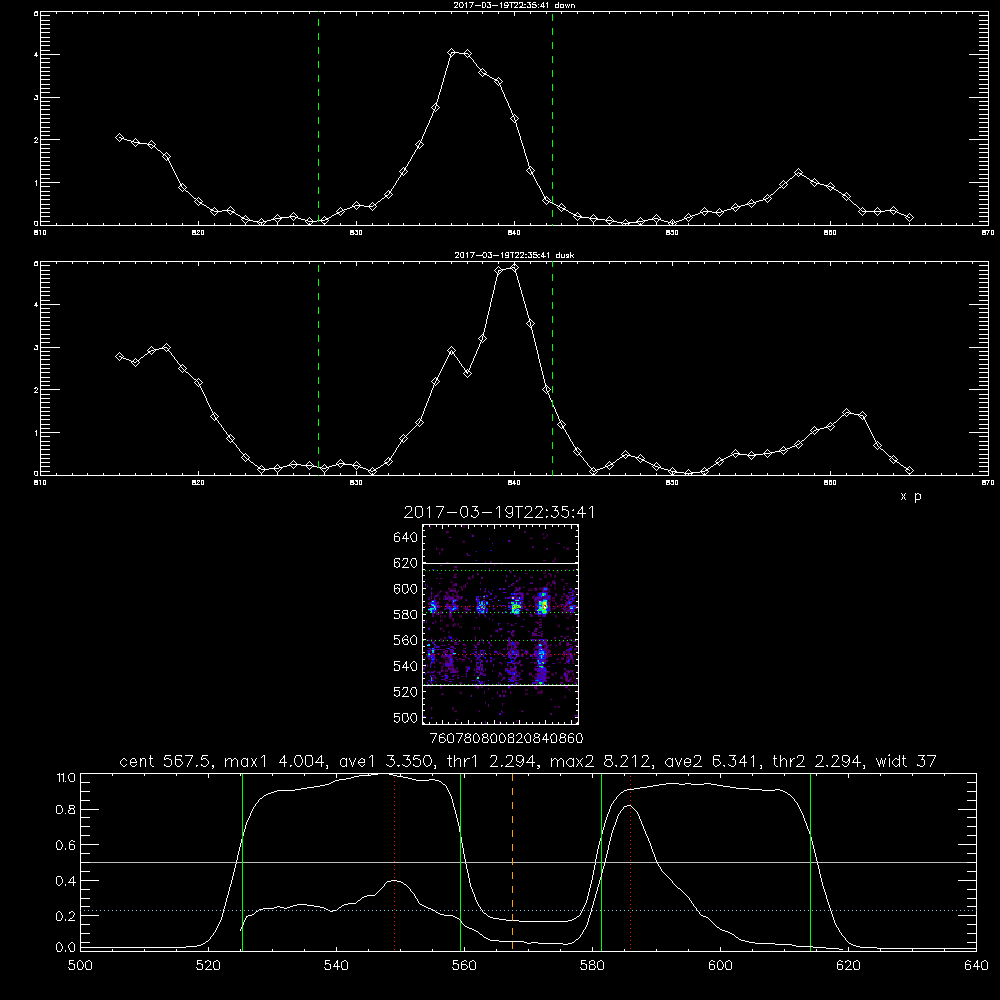
Task: Click the "500" label on the image's vertical axis
Action: tap(406, 718)
